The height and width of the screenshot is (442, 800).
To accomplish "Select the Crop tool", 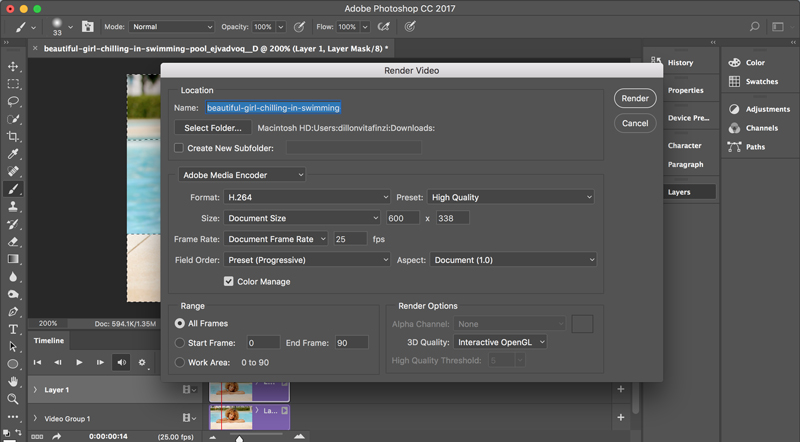I will coord(13,136).
